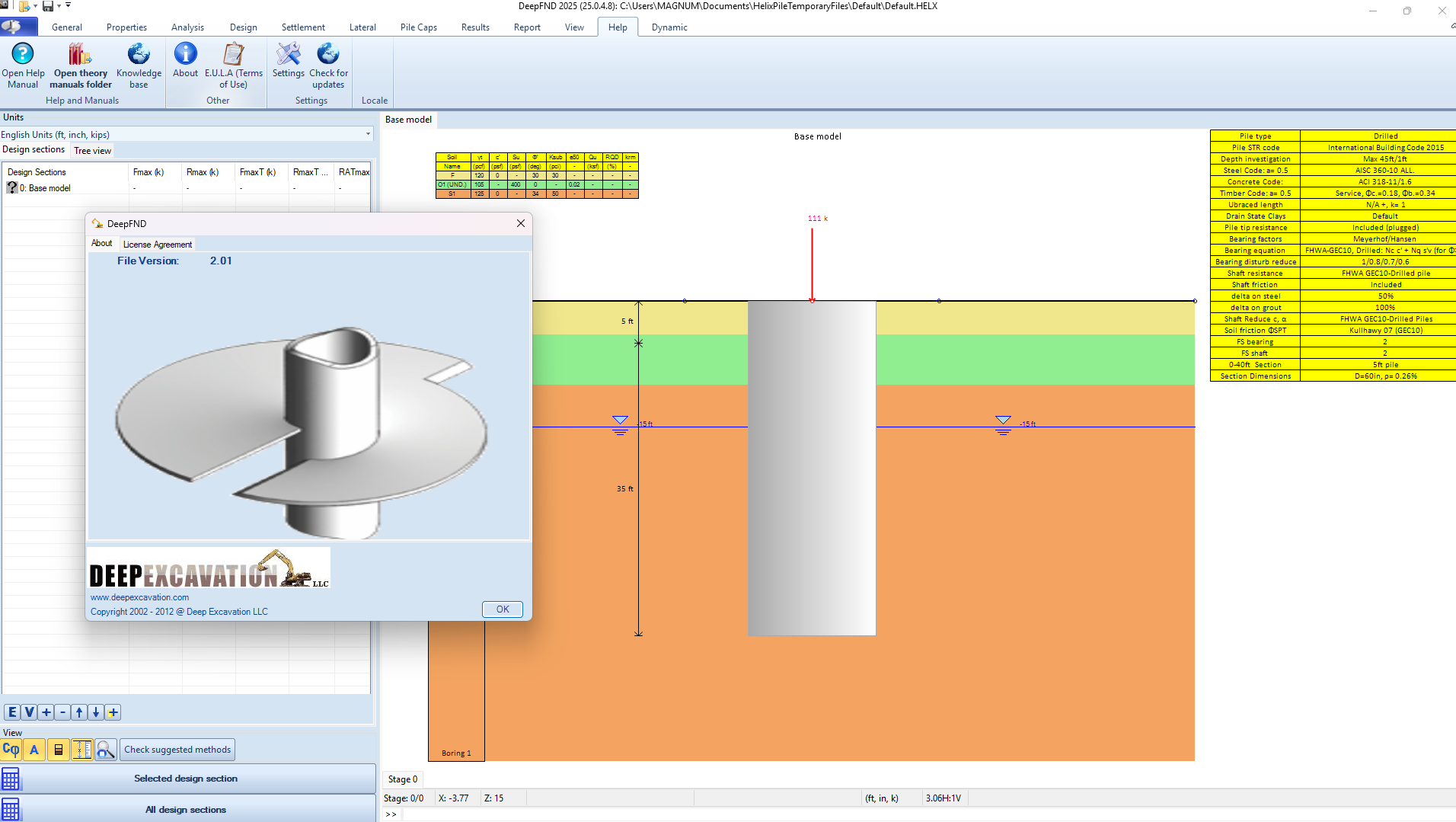Click the Pile type Drilled table cell
This screenshot has width=1456, height=822.
pyautogui.click(x=1385, y=136)
